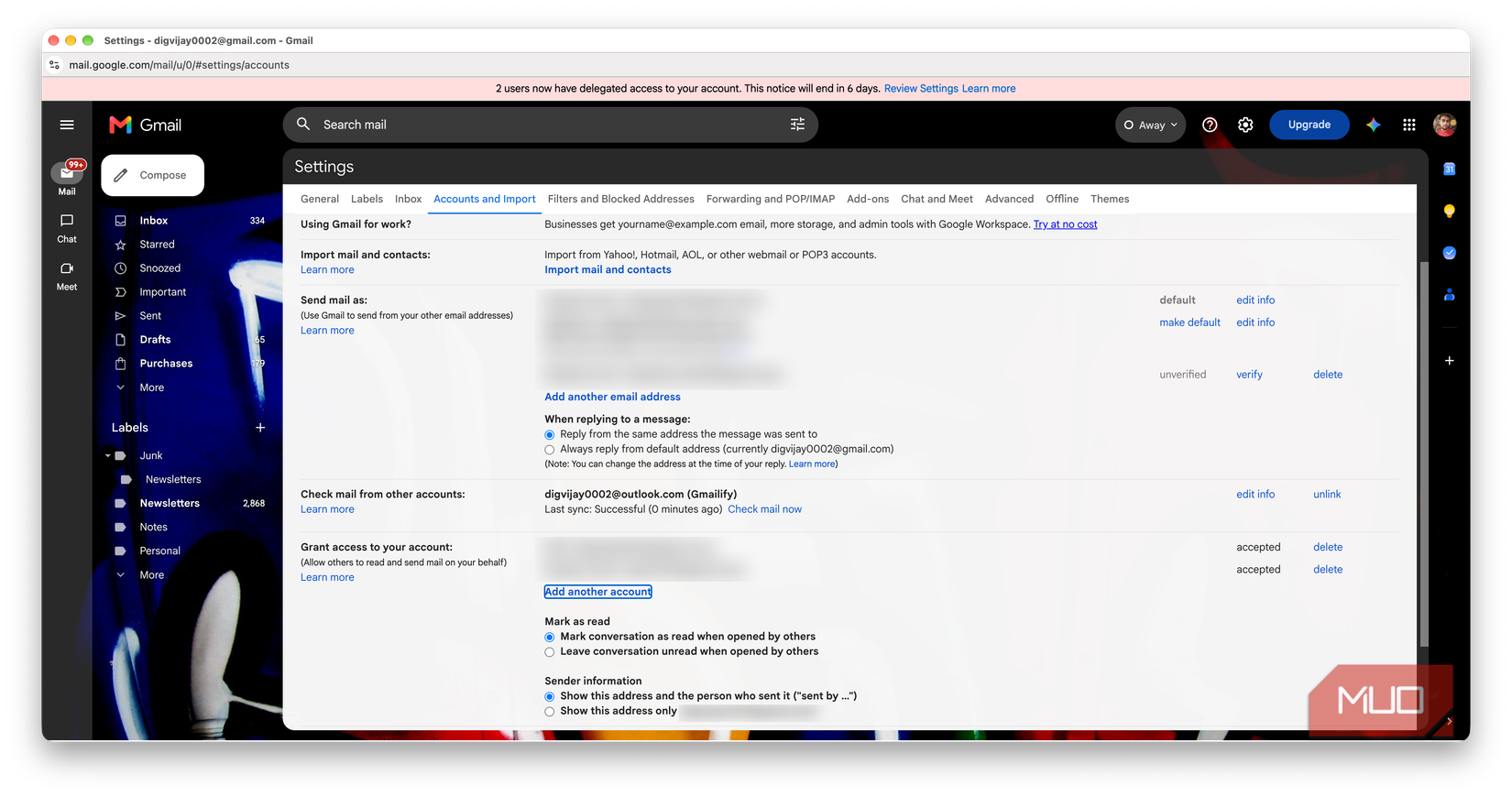
Task: Create new label plus icon
Action: (260, 428)
